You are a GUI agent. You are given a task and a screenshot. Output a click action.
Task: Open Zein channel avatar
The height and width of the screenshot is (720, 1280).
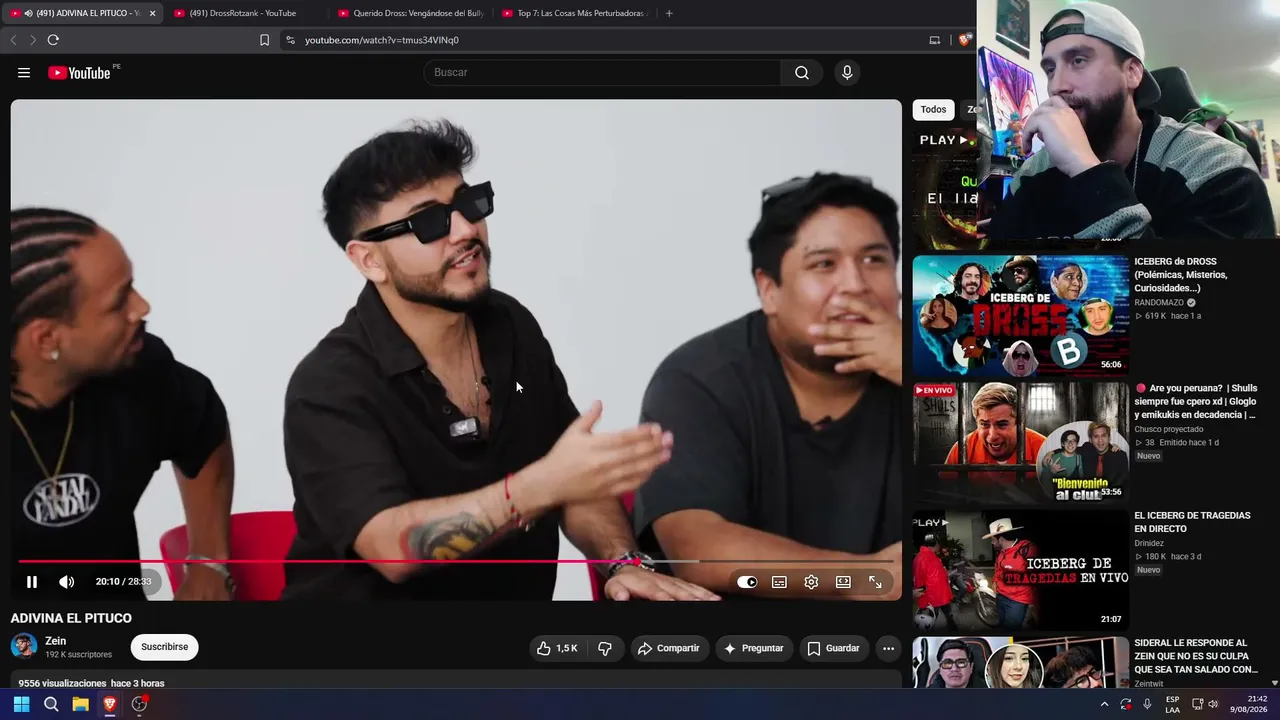[24, 646]
